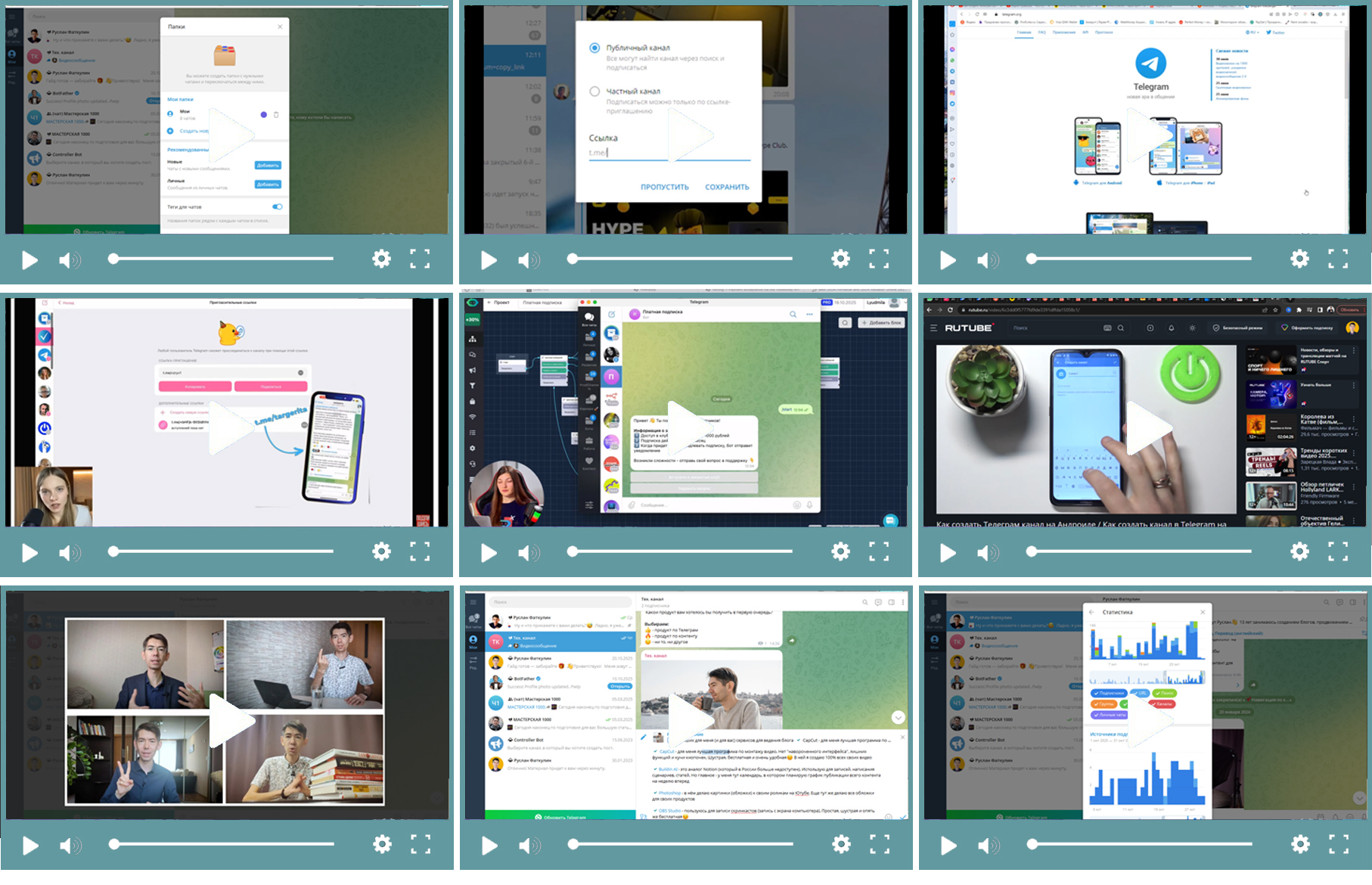Click volume icon under the coffee-drinking man video

click(528, 845)
